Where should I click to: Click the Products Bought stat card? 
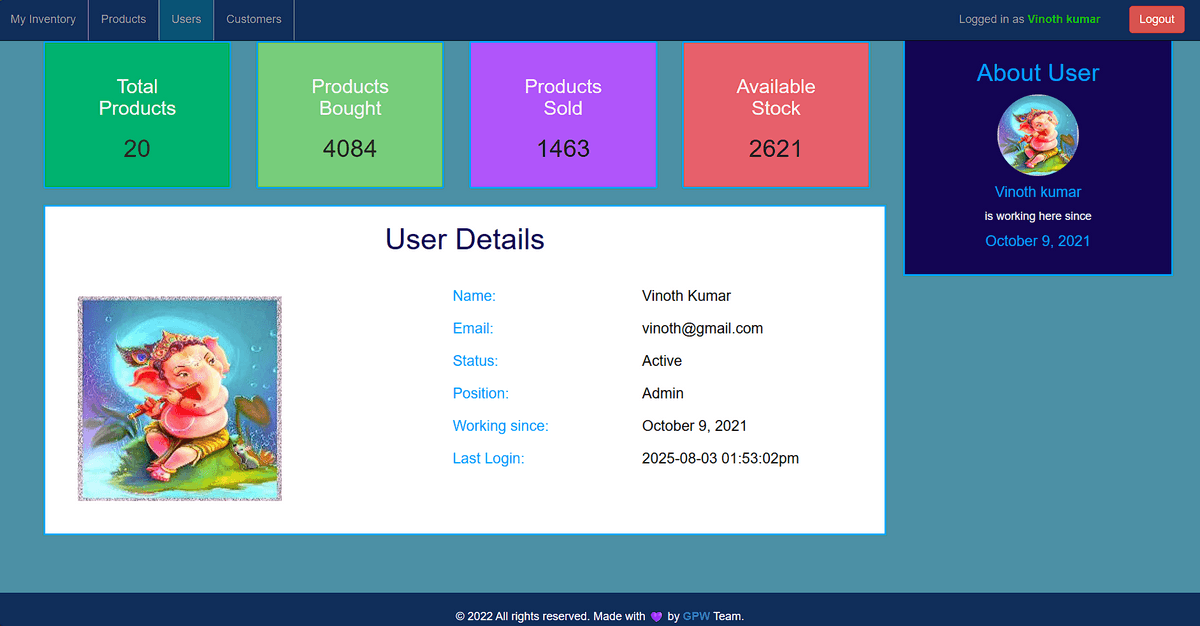[350, 115]
